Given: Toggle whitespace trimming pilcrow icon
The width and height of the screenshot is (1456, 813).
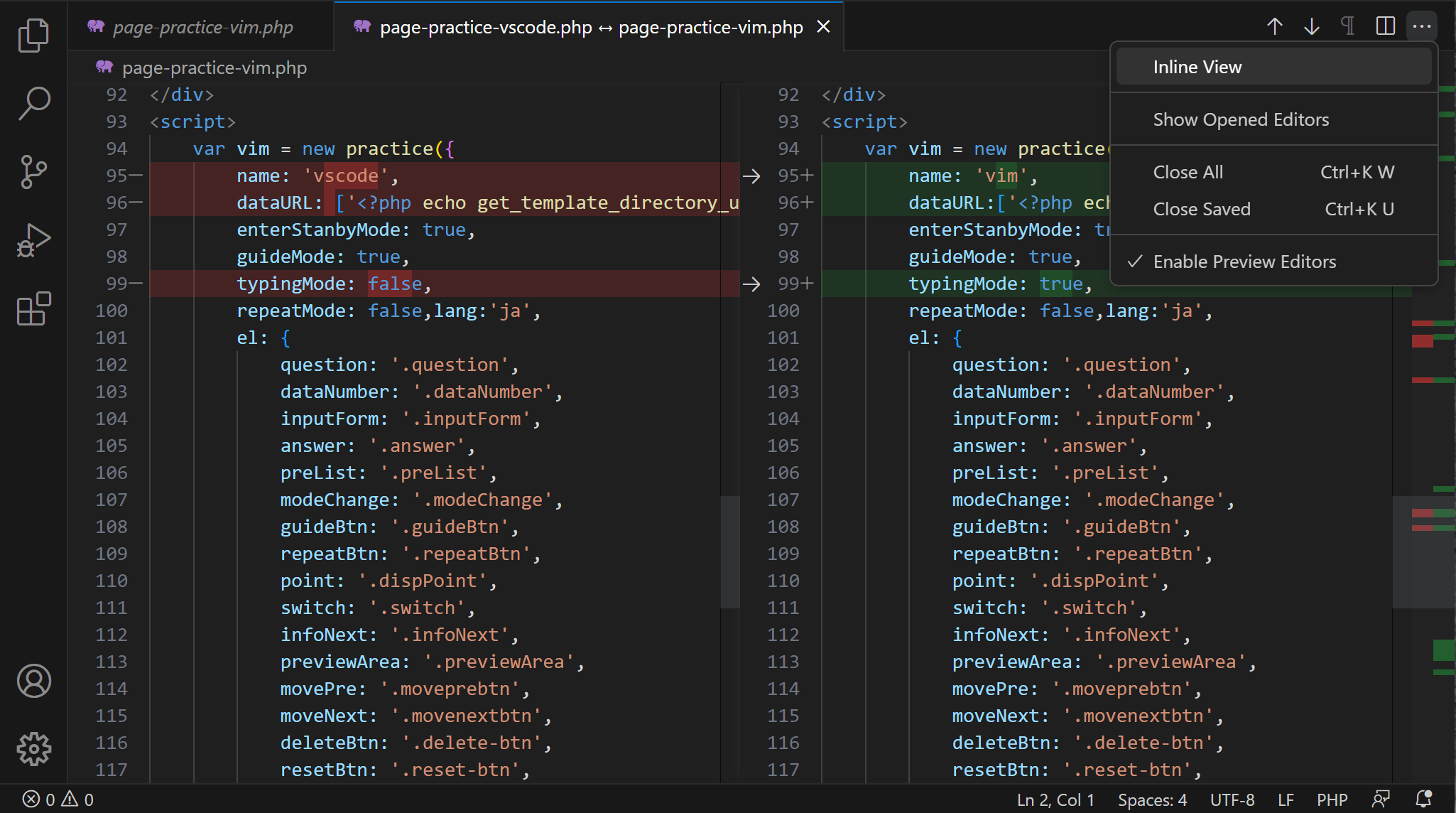Looking at the screenshot, I should pyautogui.click(x=1348, y=26).
